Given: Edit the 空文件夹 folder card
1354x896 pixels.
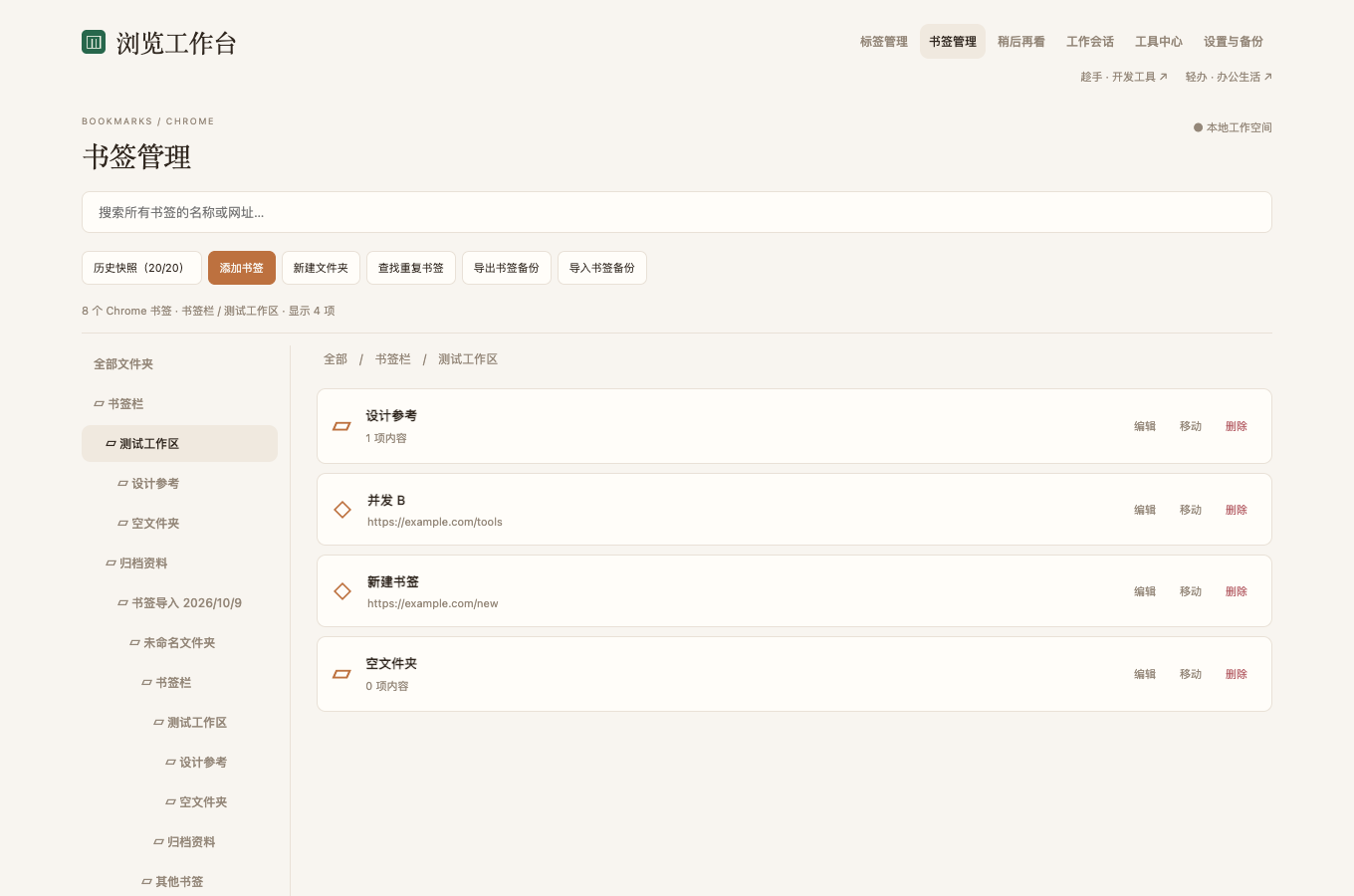Looking at the screenshot, I should [1145, 674].
